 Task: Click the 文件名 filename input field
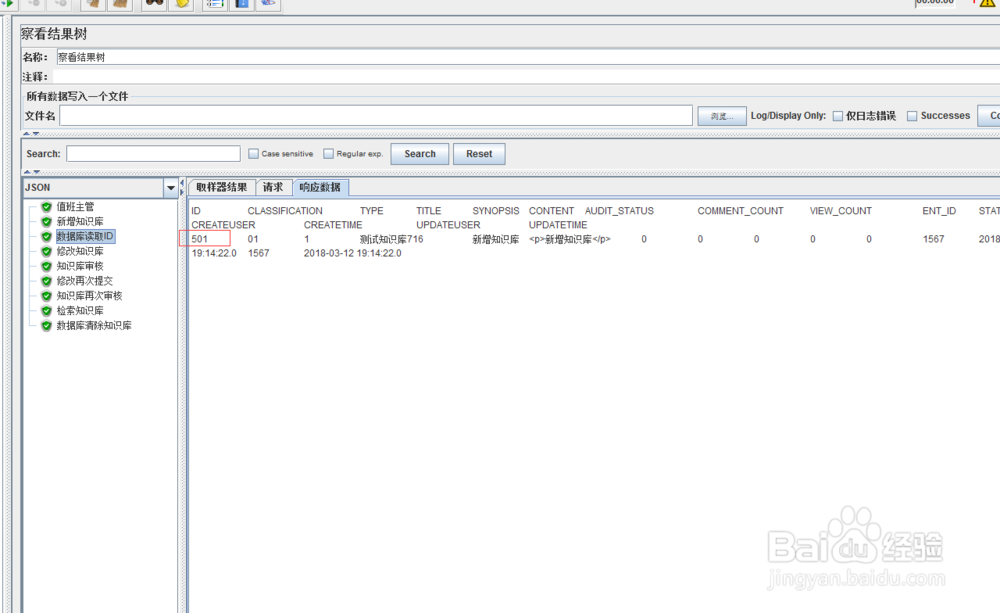(376, 115)
